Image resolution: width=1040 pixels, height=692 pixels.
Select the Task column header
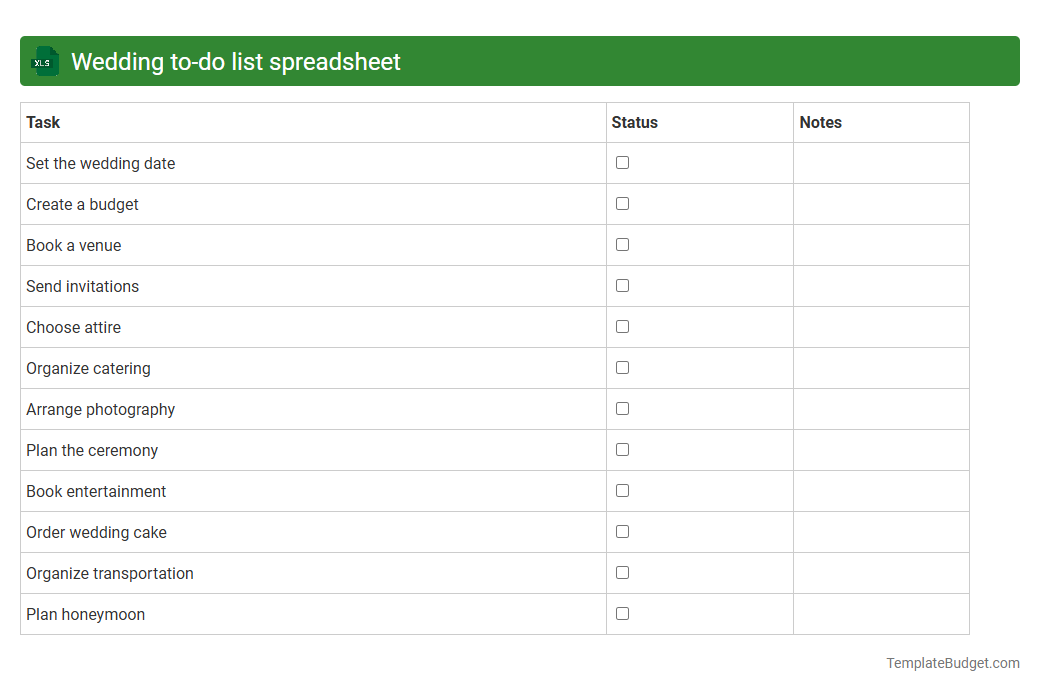(x=43, y=122)
